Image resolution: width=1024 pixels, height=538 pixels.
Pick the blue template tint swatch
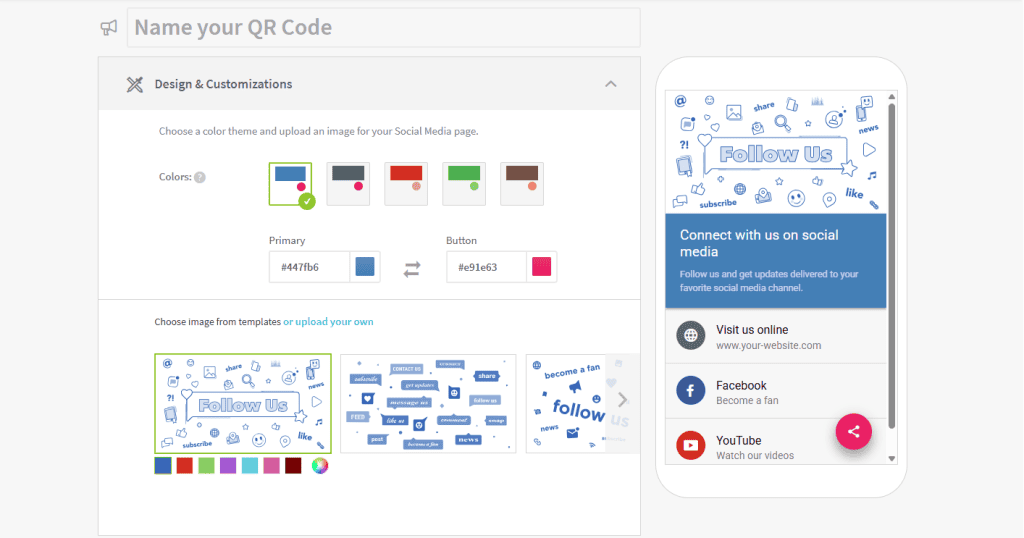click(x=163, y=466)
